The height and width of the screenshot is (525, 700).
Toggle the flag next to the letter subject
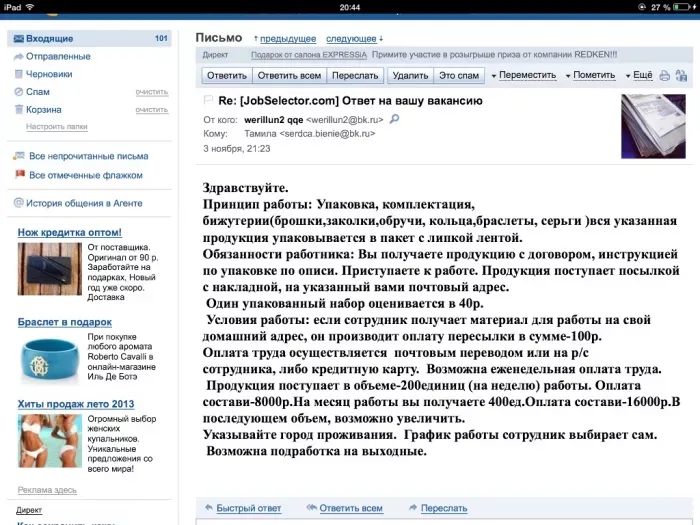pyautogui.click(x=208, y=100)
